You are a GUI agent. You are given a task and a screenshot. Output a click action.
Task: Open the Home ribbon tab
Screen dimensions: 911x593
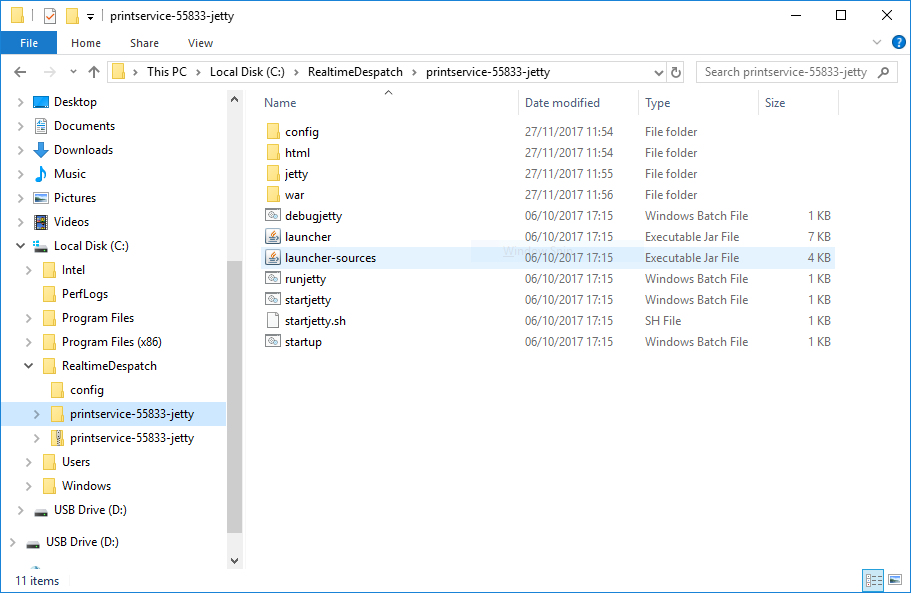[86, 43]
